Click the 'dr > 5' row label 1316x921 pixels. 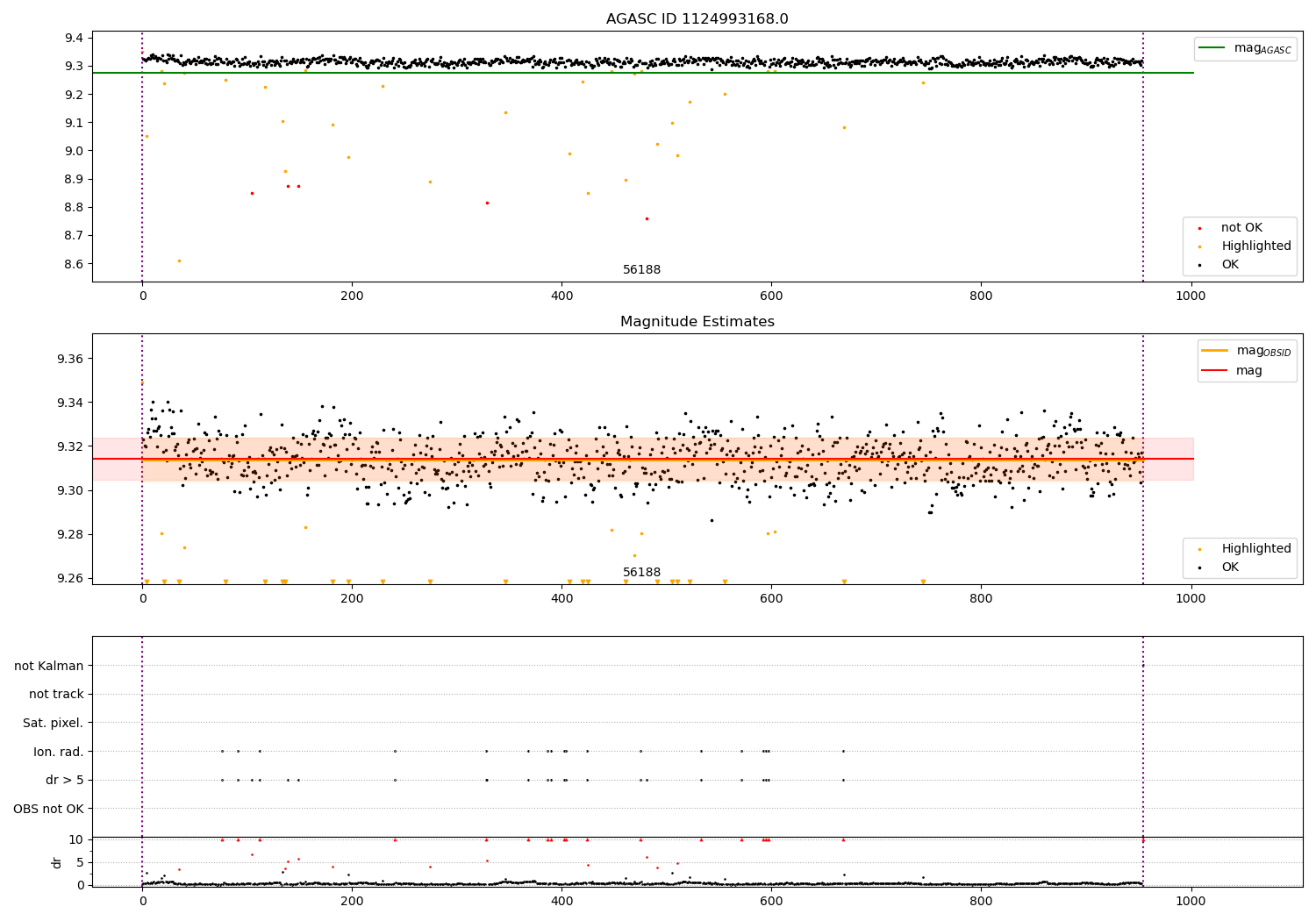point(65,781)
